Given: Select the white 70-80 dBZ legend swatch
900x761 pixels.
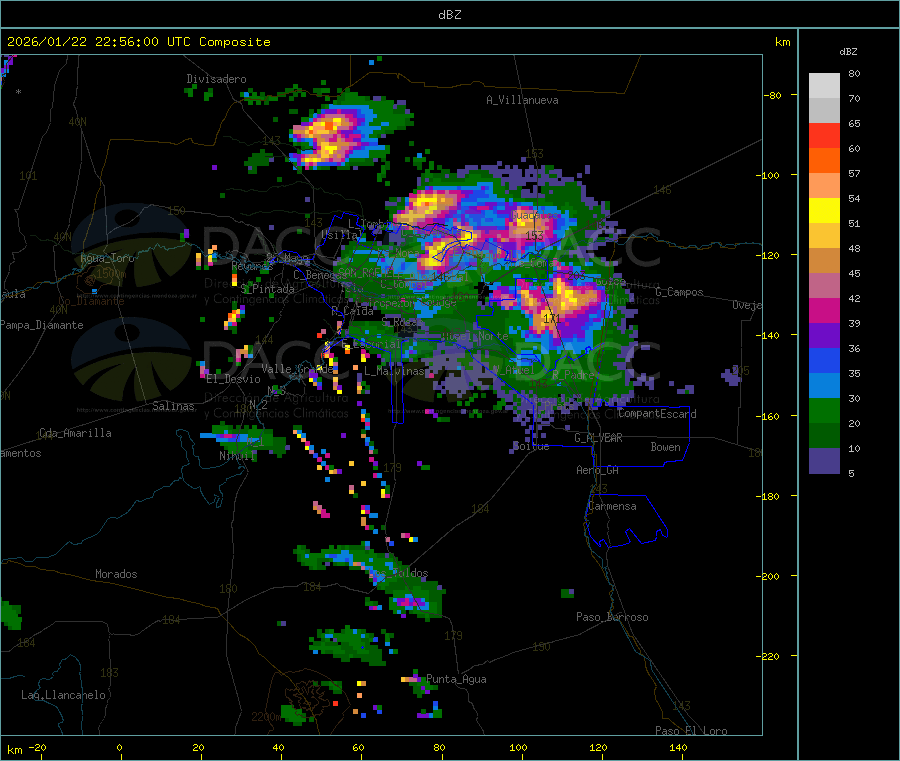Looking at the screenshot, I should point(824,86).
